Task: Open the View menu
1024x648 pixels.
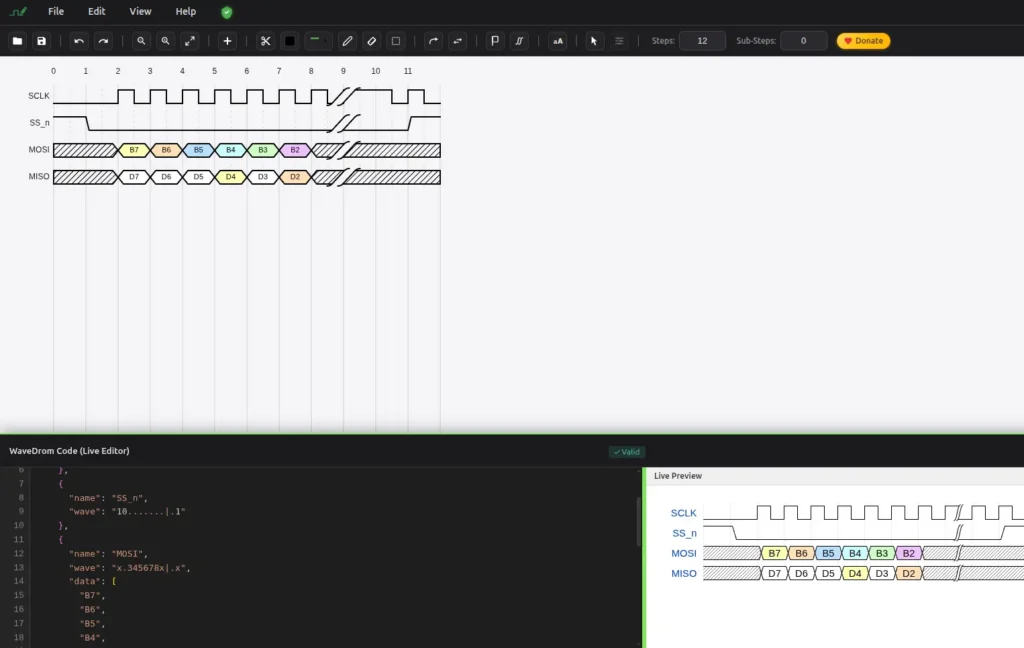Action: click(x=141, y=11)
